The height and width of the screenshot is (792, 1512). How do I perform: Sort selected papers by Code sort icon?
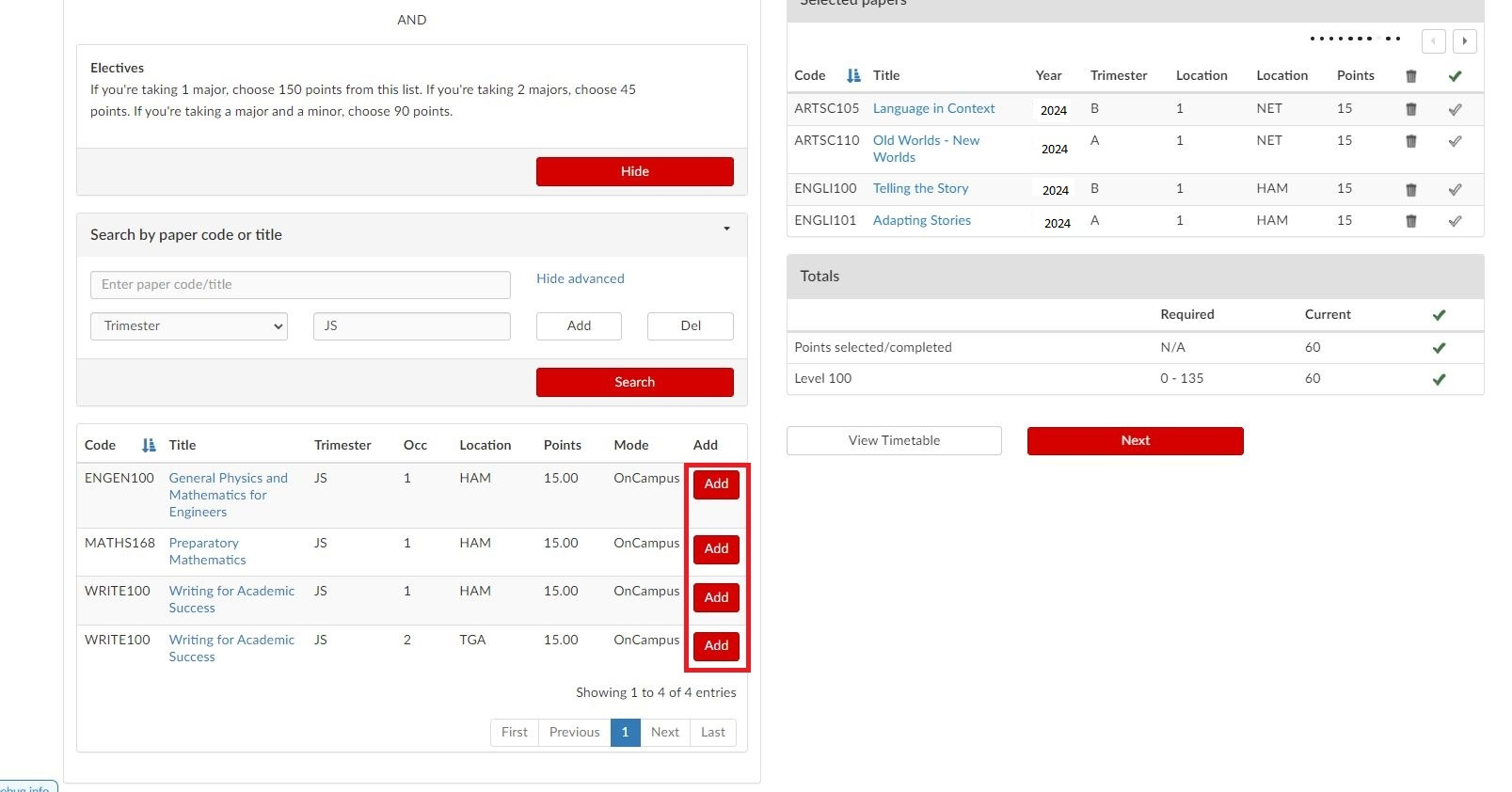pos(853,76)
